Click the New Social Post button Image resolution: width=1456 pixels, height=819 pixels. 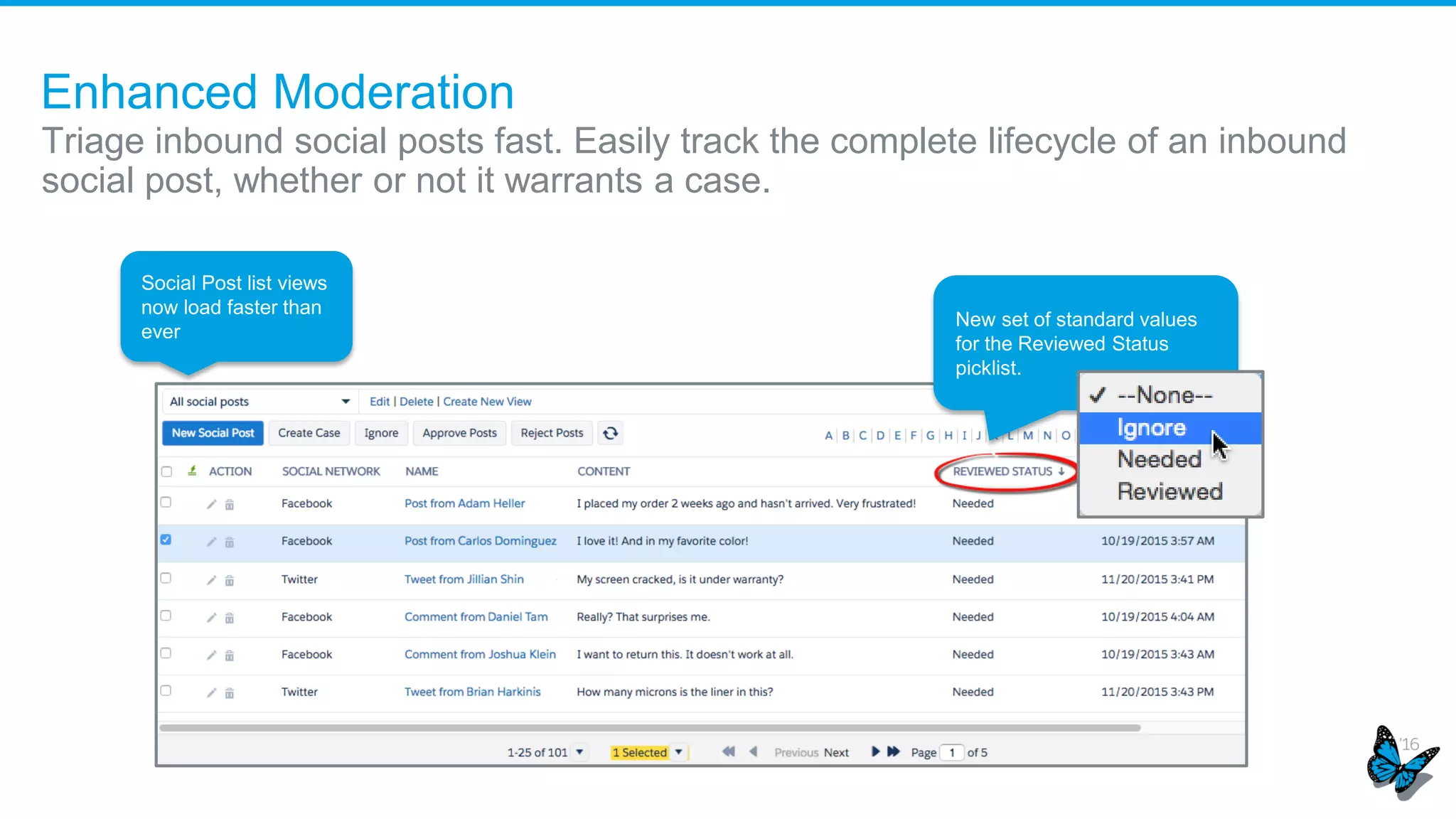[x=213, y=433]
